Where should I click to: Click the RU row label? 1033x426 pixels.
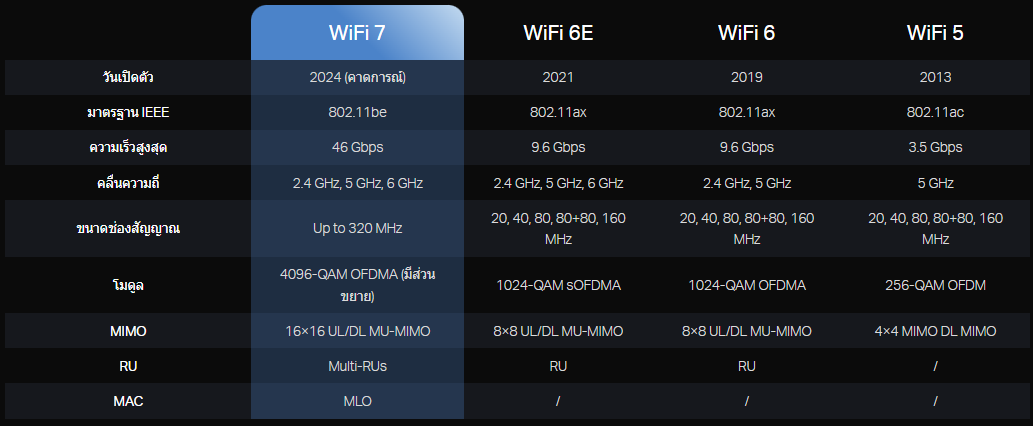pyautogui.click(x=128, y=366)
